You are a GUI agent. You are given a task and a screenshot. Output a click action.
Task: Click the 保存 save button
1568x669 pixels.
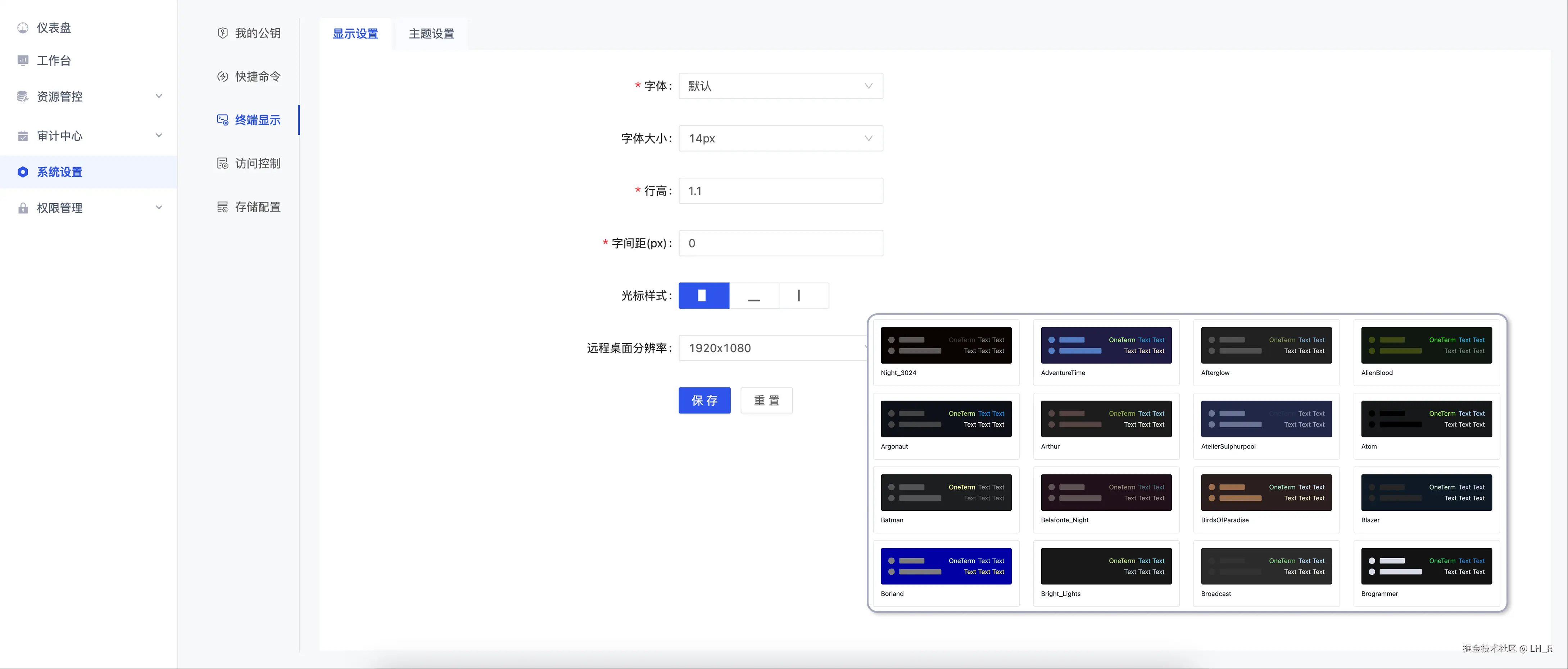click(704, 401)
